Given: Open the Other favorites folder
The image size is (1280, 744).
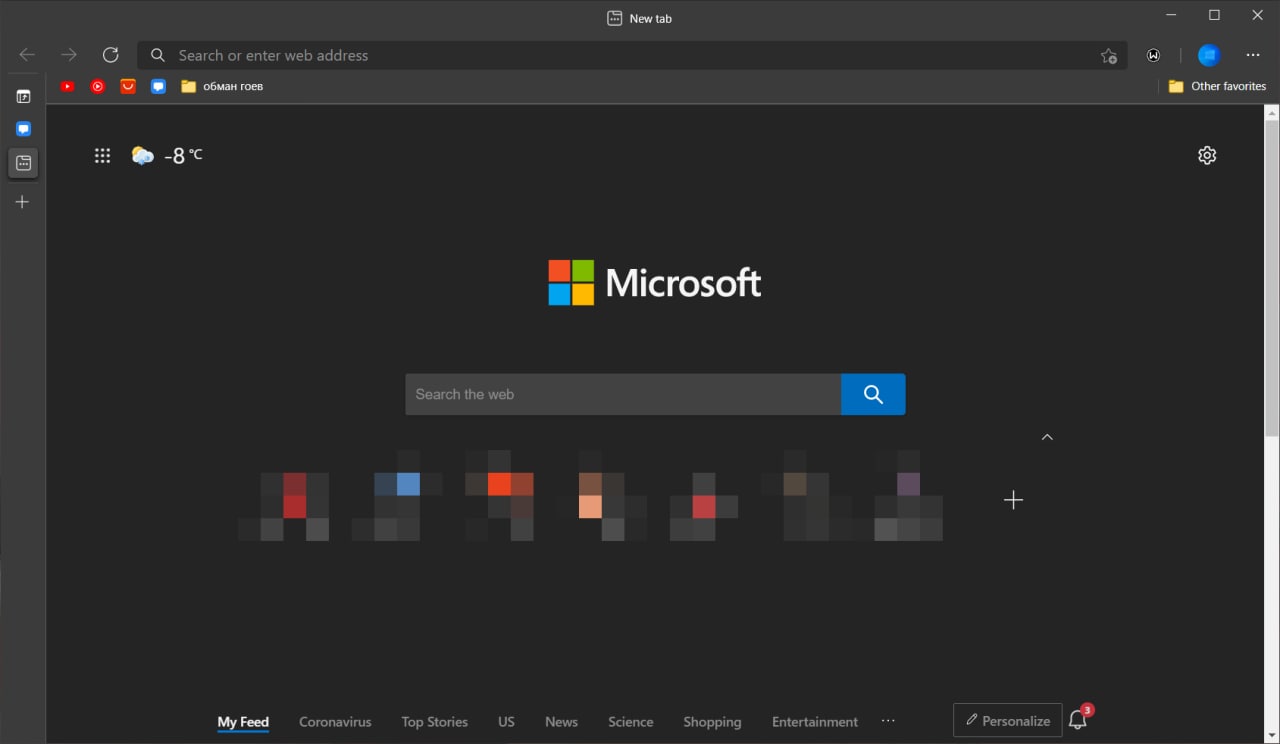Looking at the screenshot, I should [1217, 86].
